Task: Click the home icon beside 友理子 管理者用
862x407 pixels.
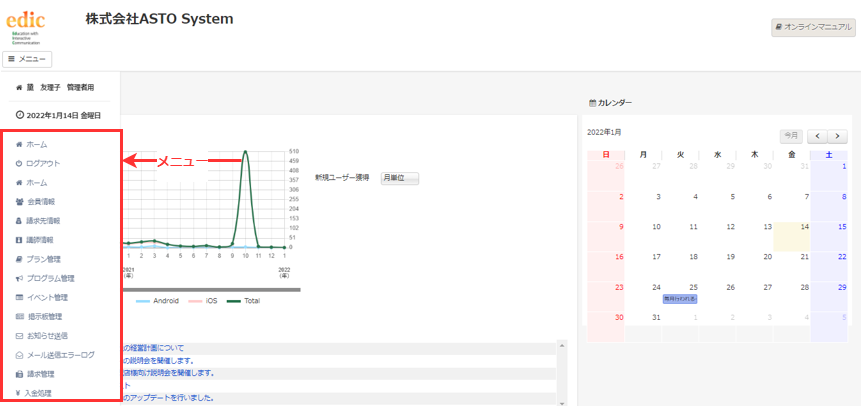Action: coord(19,87)
